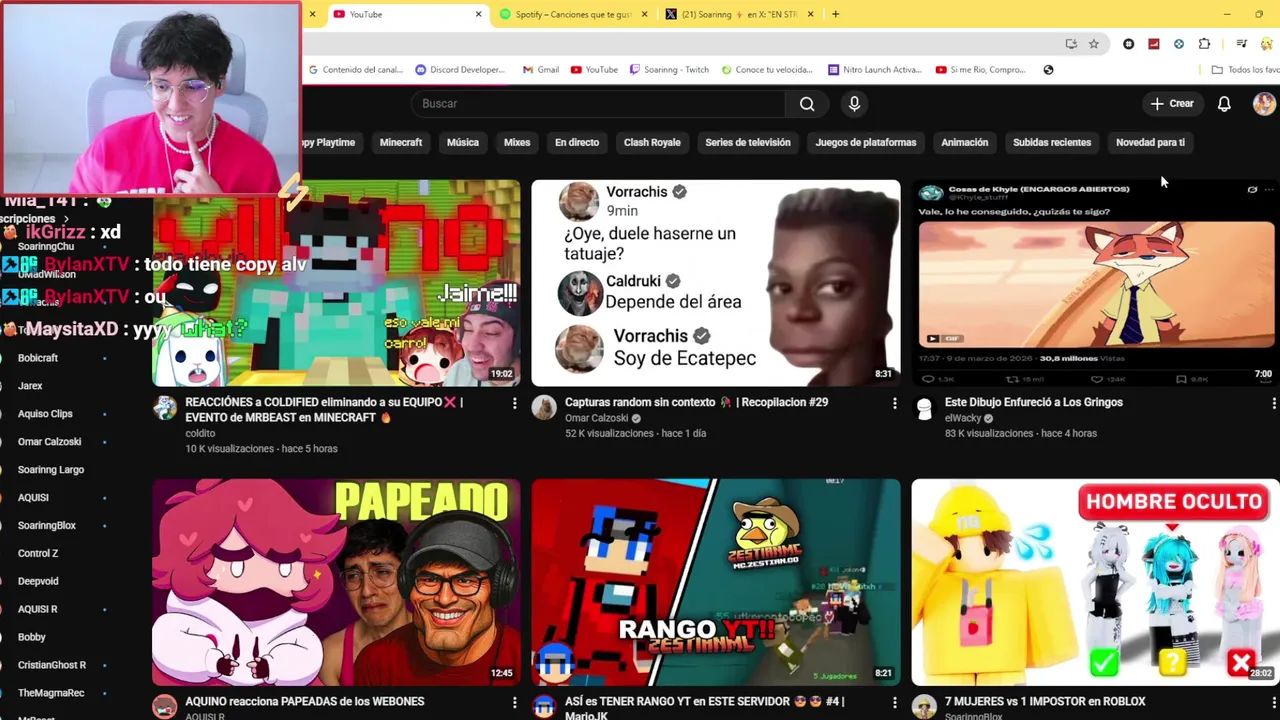
Task: Bookmark this page with the star icon
Action: coord(1094,44)
